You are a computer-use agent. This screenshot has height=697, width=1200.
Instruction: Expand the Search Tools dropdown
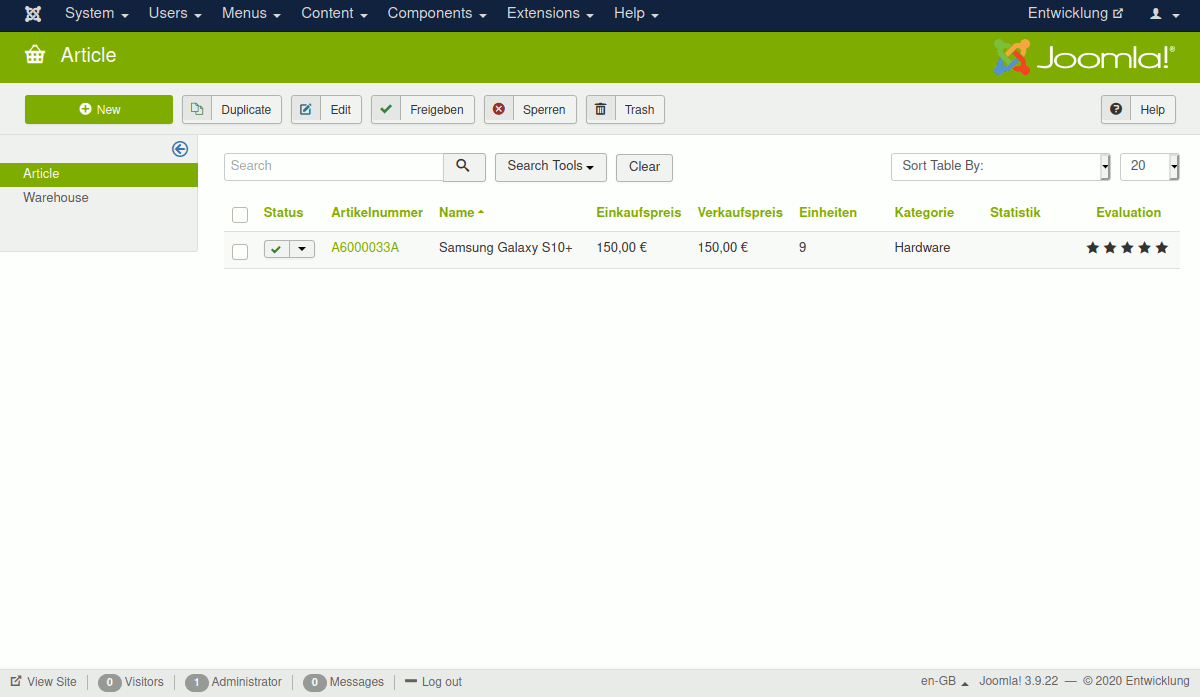click(551, 167)
